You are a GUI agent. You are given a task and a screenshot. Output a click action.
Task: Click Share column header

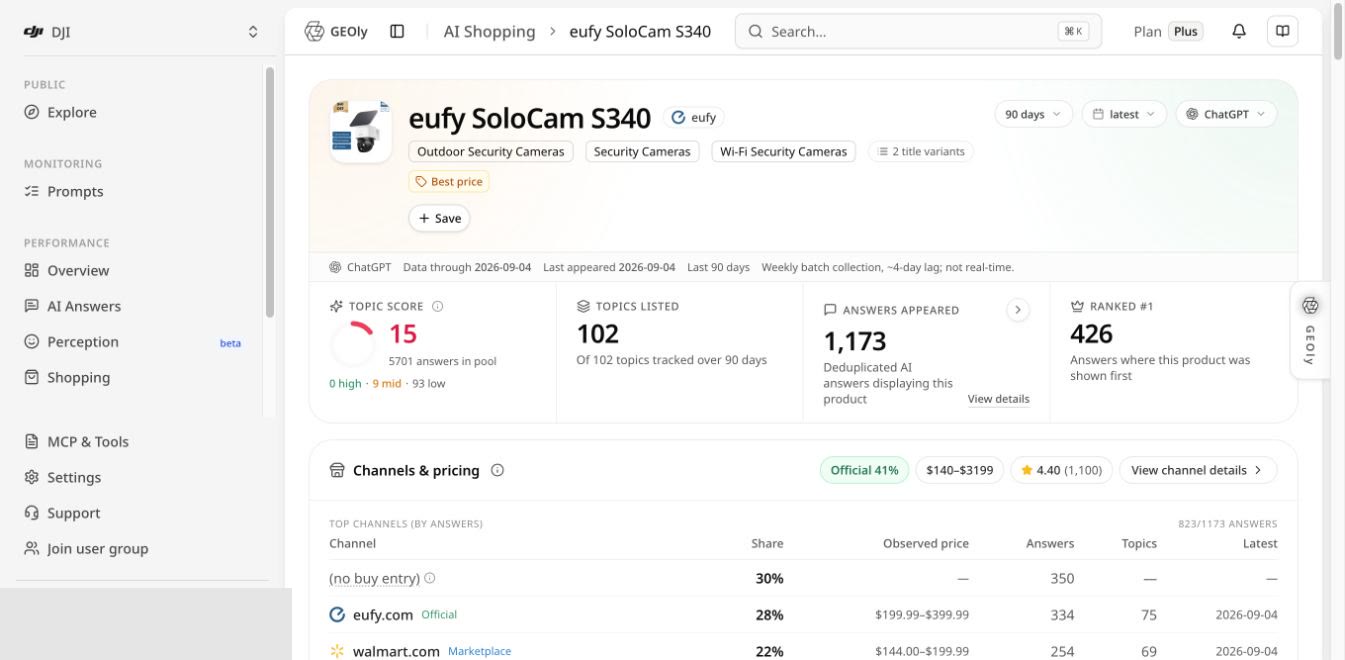click(x=767, y=544)
